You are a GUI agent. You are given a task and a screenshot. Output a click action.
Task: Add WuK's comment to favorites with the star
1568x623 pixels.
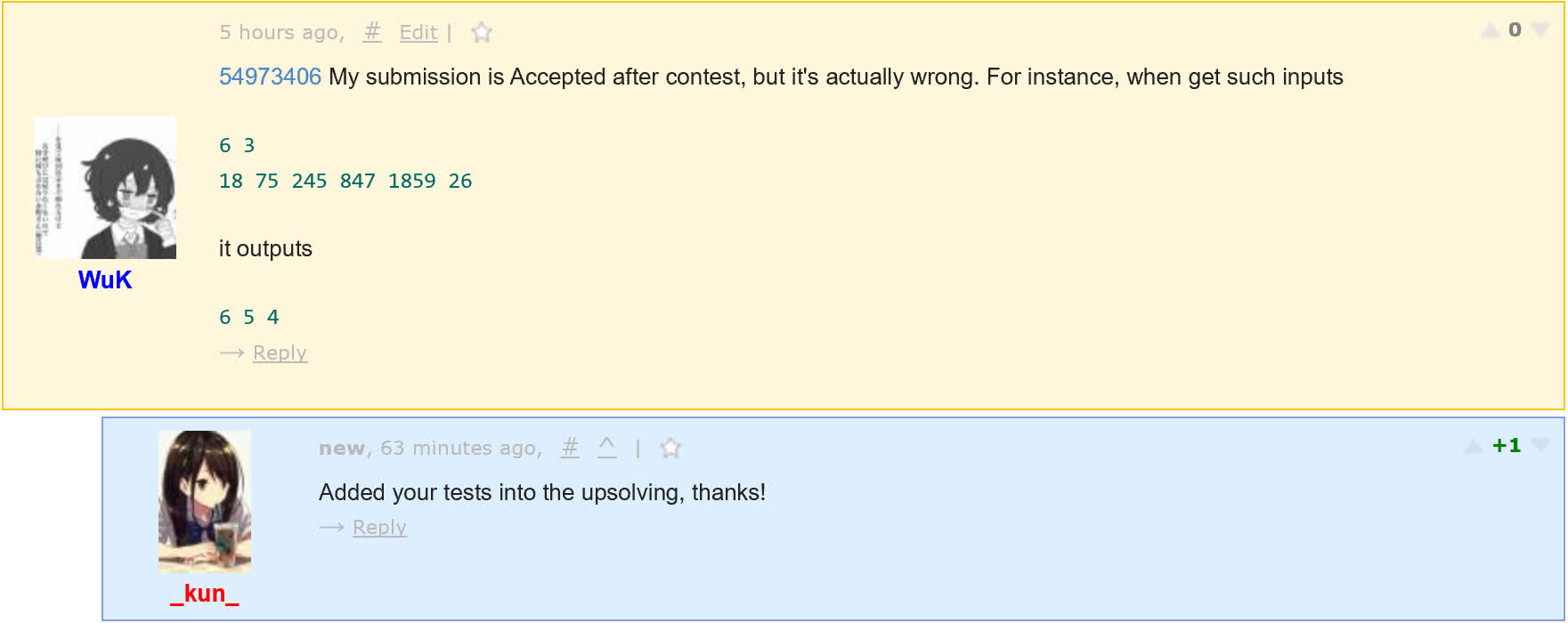[x=482, y=33]
